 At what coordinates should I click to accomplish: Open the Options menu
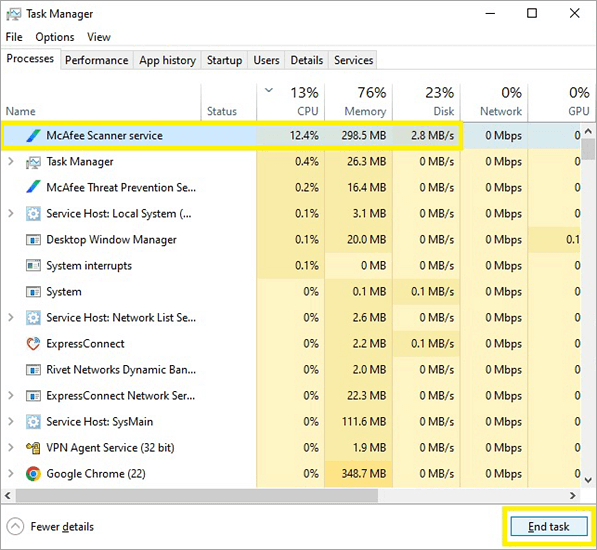55,37
